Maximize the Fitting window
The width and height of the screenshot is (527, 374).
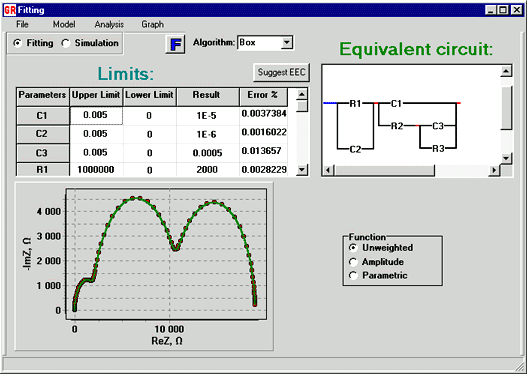pyautogui.click(x=503, y=10)
